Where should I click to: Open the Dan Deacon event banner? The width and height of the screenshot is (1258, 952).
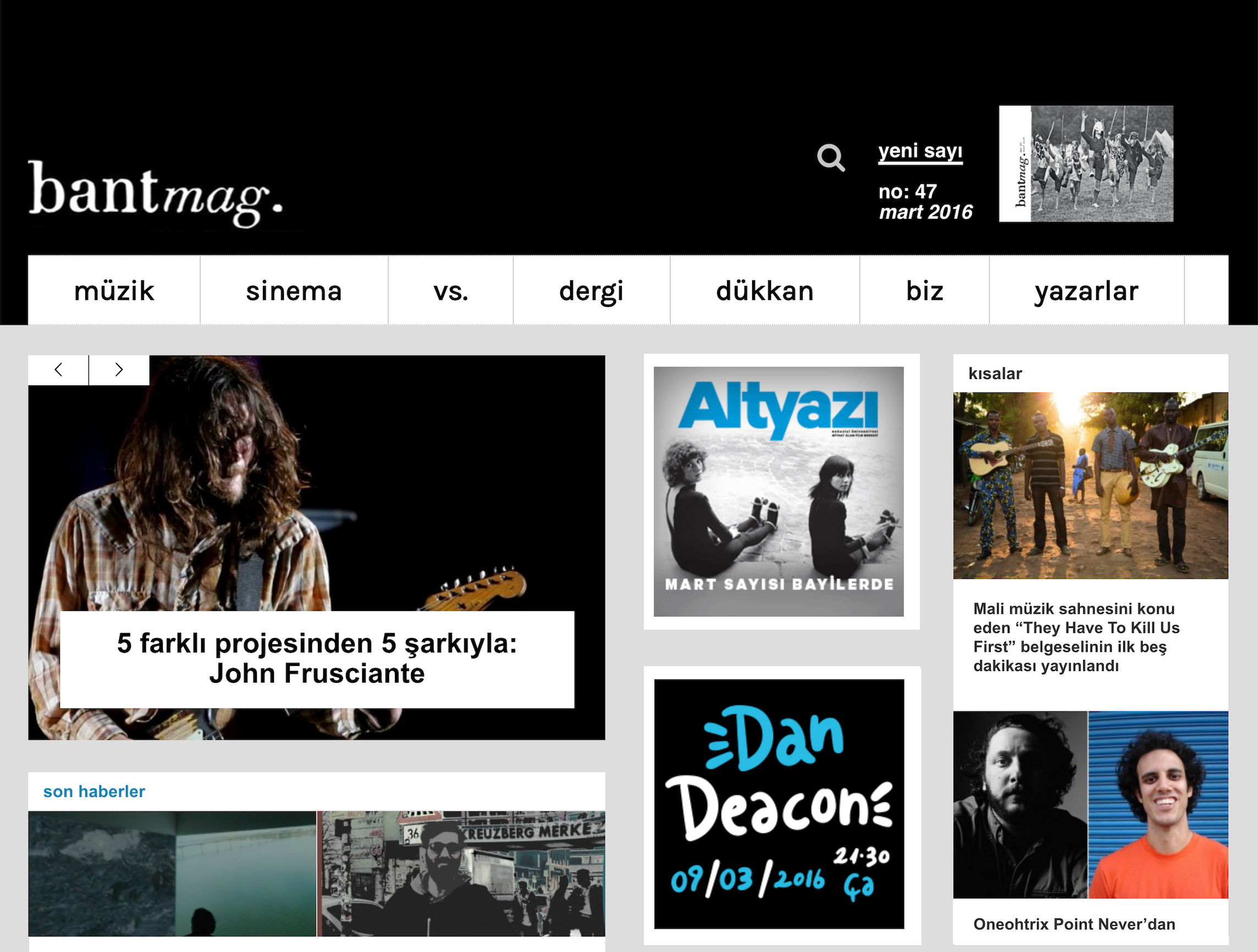click(x=779, y=804)
